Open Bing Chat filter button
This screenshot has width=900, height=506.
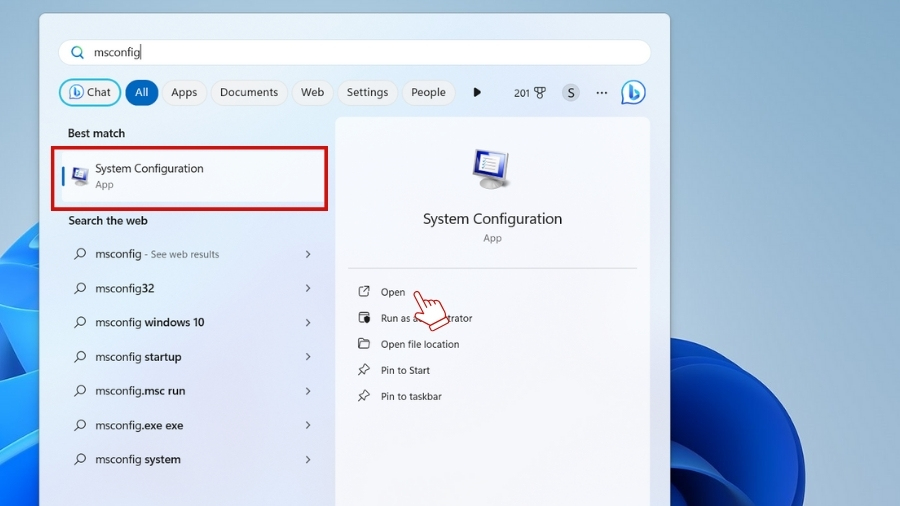point(90,92)
